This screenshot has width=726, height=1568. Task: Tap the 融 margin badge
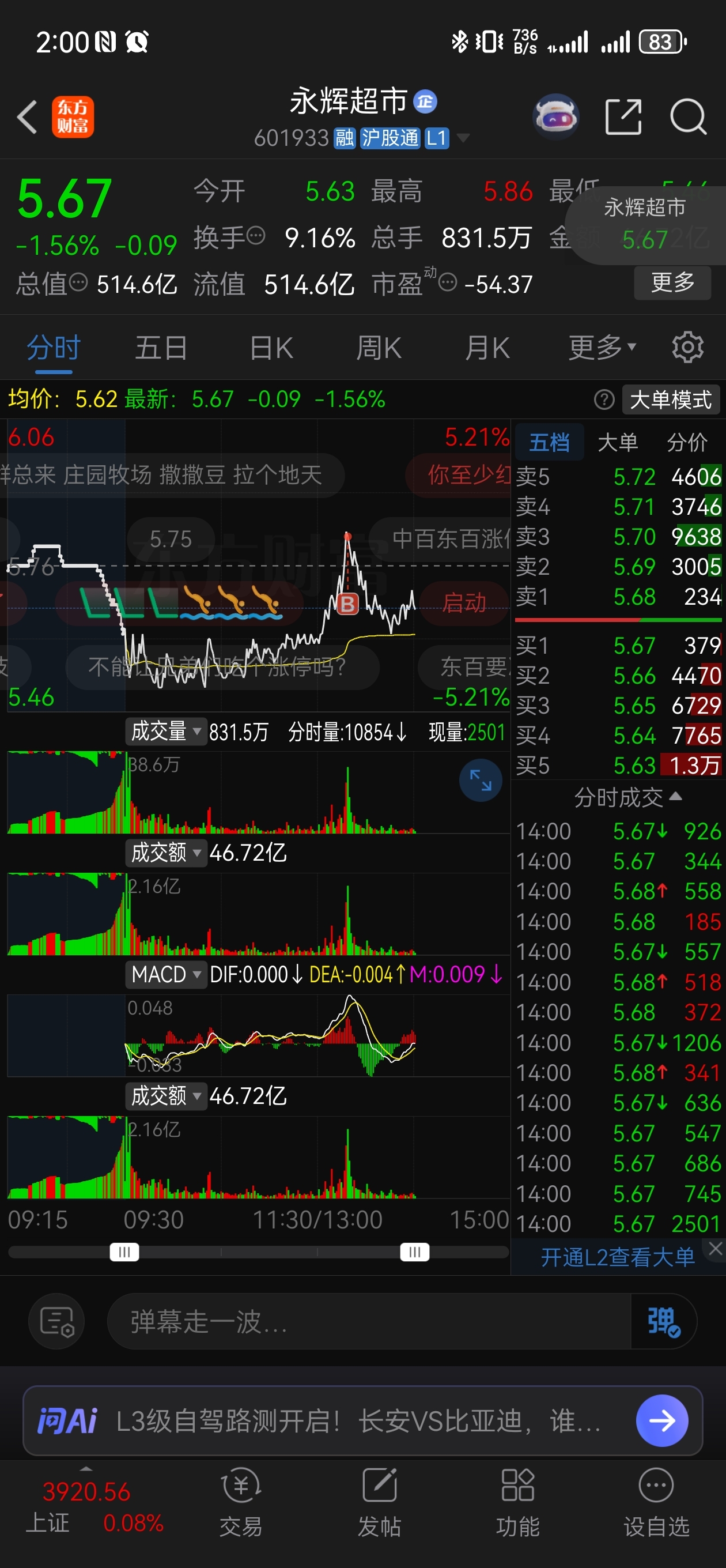pos(345,138)
